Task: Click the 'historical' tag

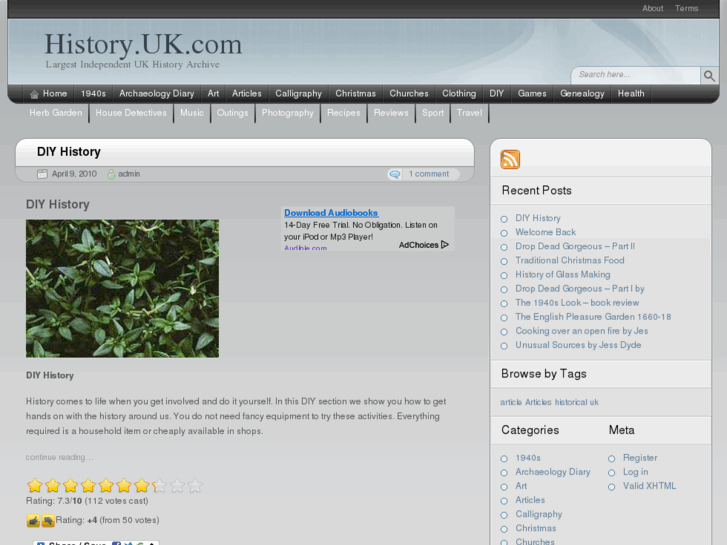Action: point(571,402)
